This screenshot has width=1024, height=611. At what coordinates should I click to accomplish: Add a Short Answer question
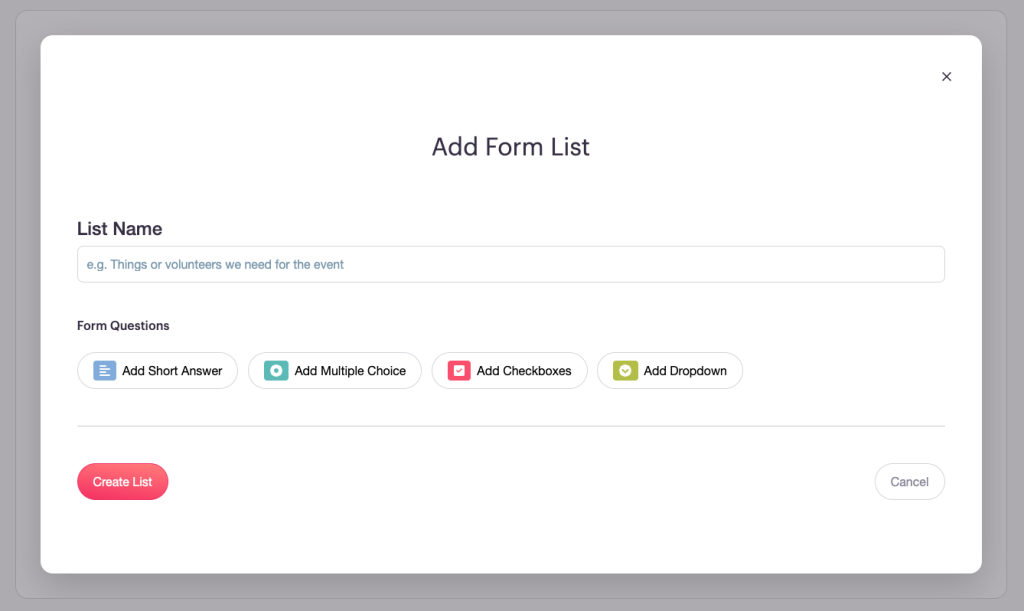click(x=157, y=370)
